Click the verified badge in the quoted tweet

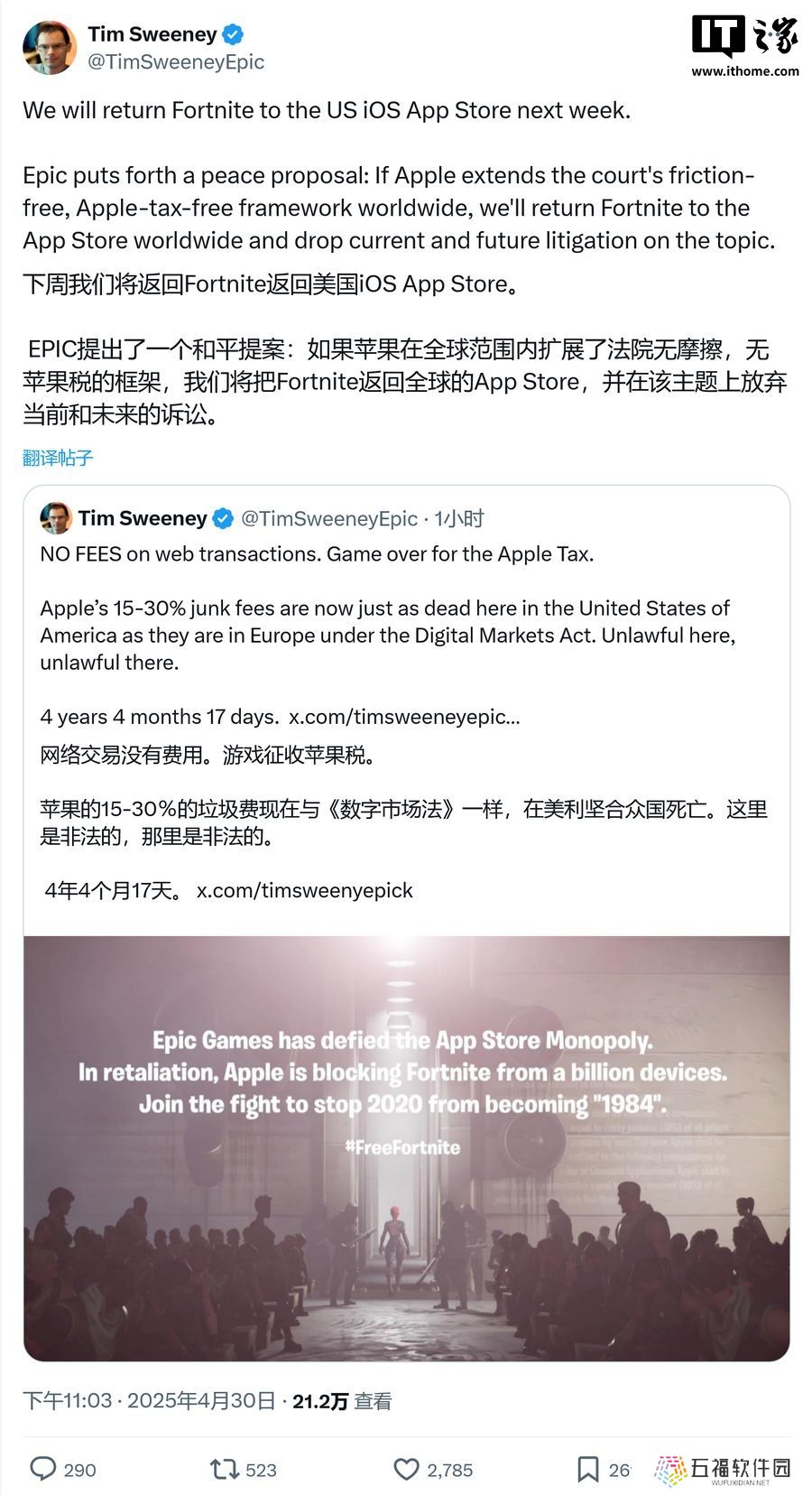(223, 519)
